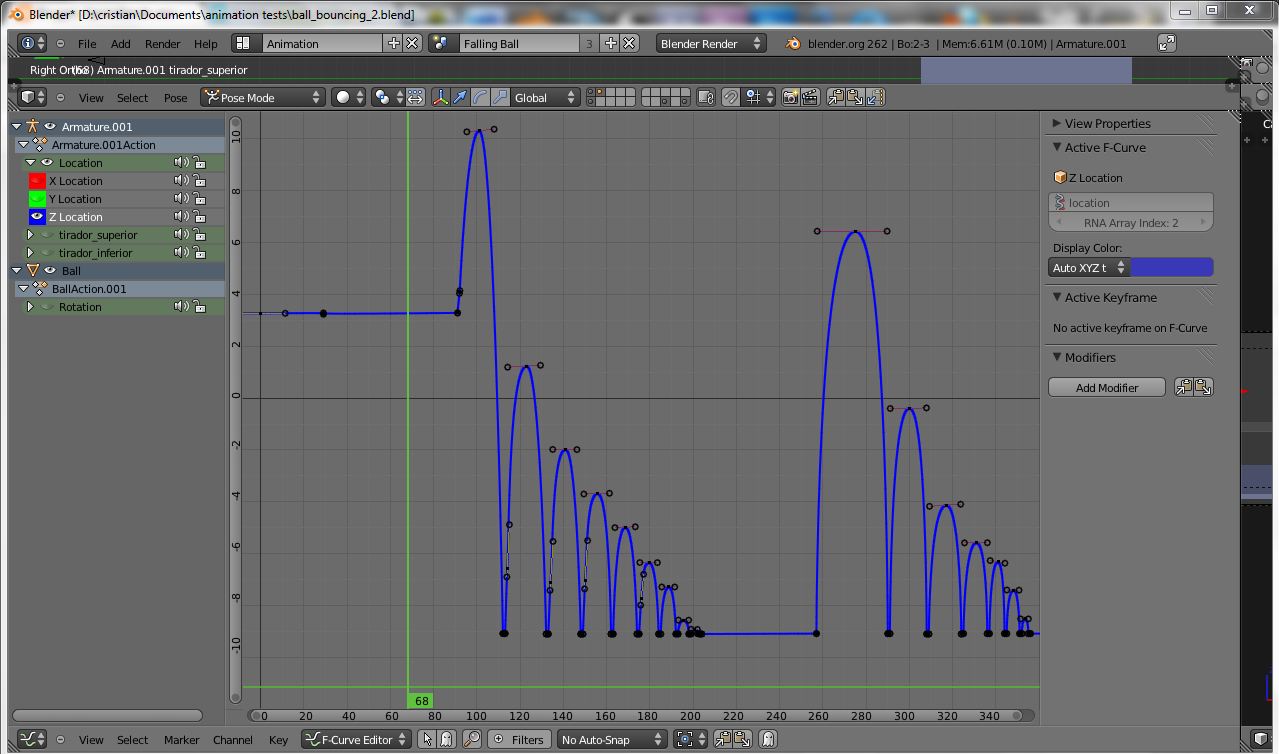Open the Channel menu in graph editor

(x=233, y=739)
